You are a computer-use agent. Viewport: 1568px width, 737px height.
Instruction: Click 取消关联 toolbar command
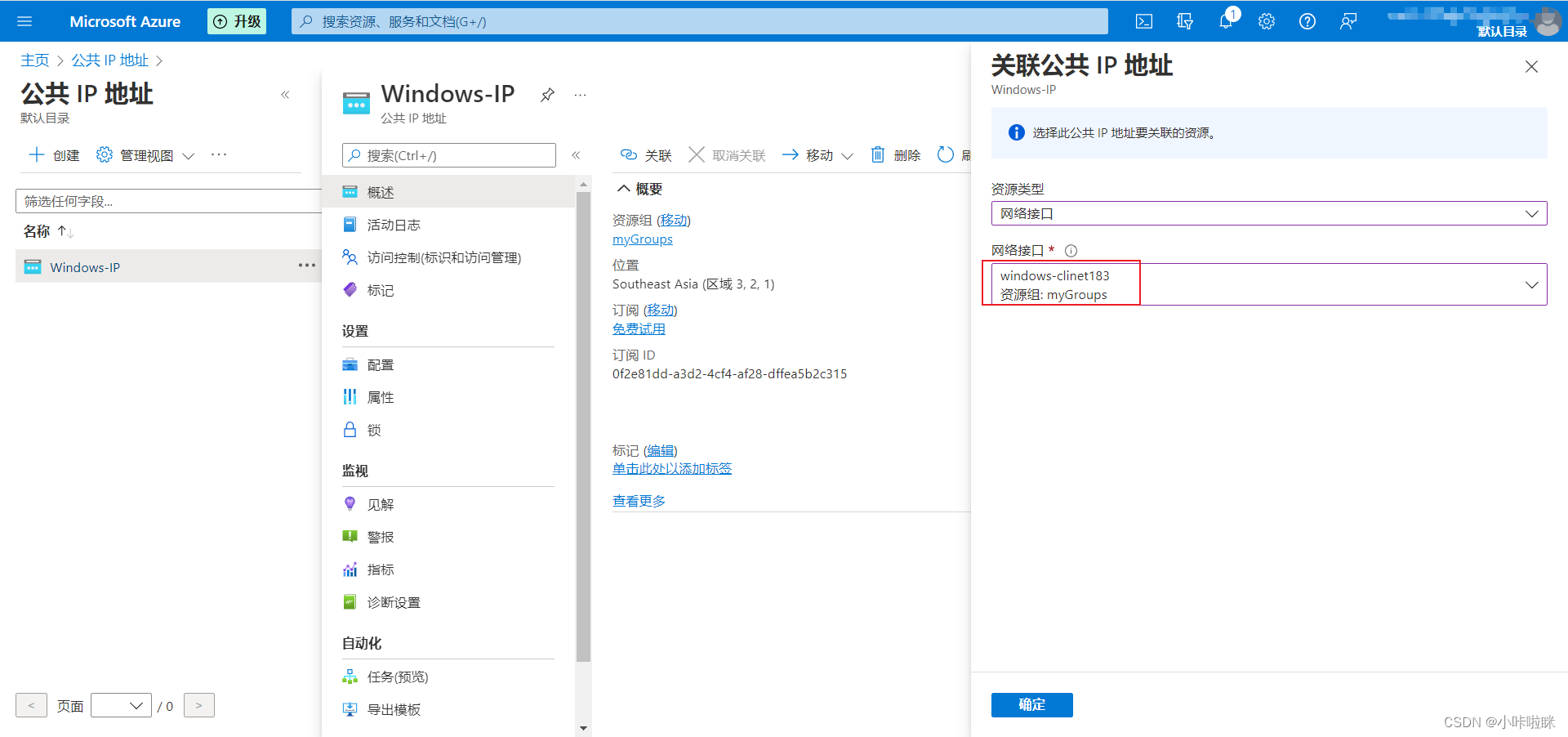click(x=727, y=155)
